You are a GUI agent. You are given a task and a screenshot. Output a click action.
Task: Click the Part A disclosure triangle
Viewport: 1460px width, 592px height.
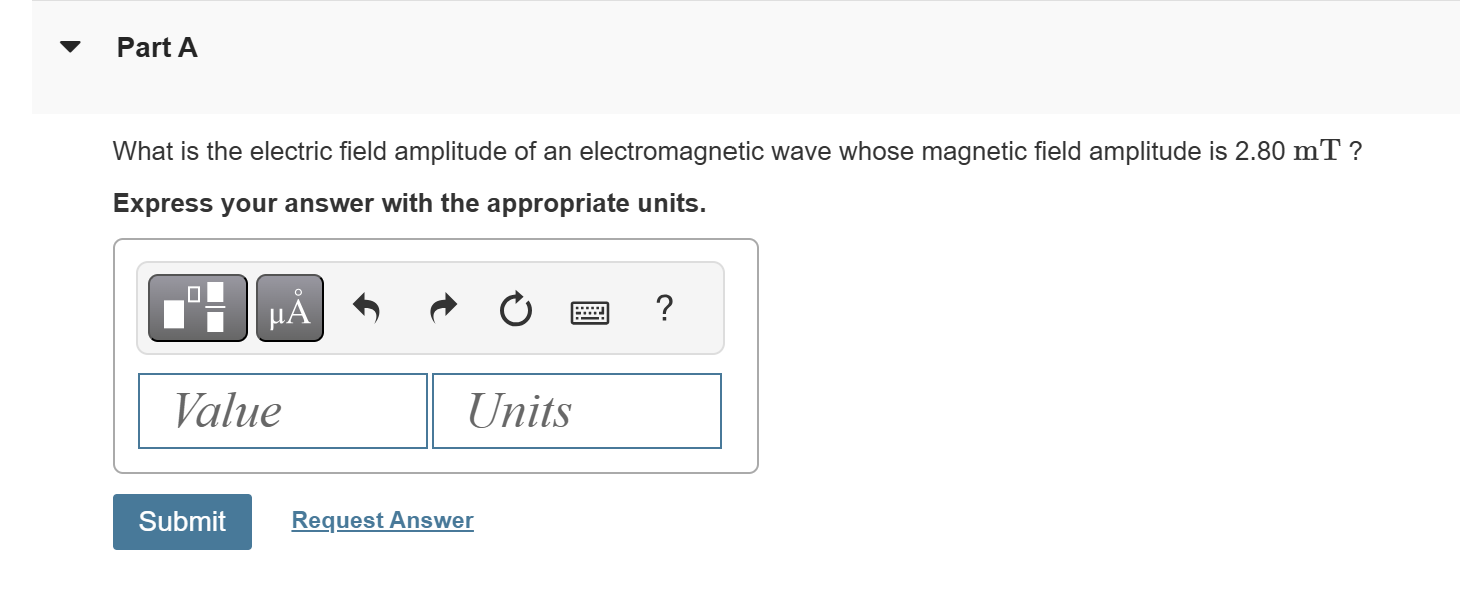(68, 45)
